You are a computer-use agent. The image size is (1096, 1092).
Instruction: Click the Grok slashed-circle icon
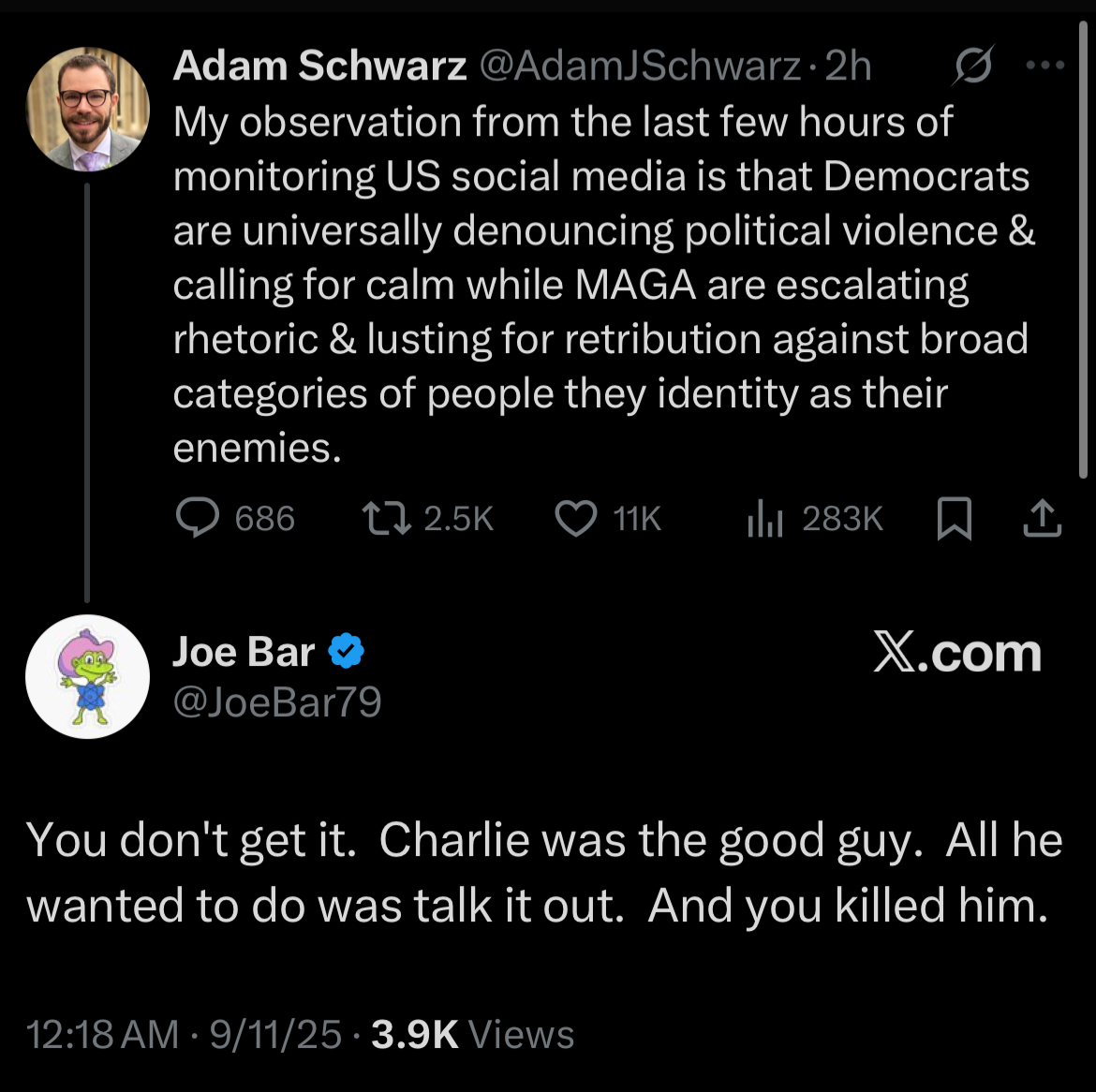point(972,66)
